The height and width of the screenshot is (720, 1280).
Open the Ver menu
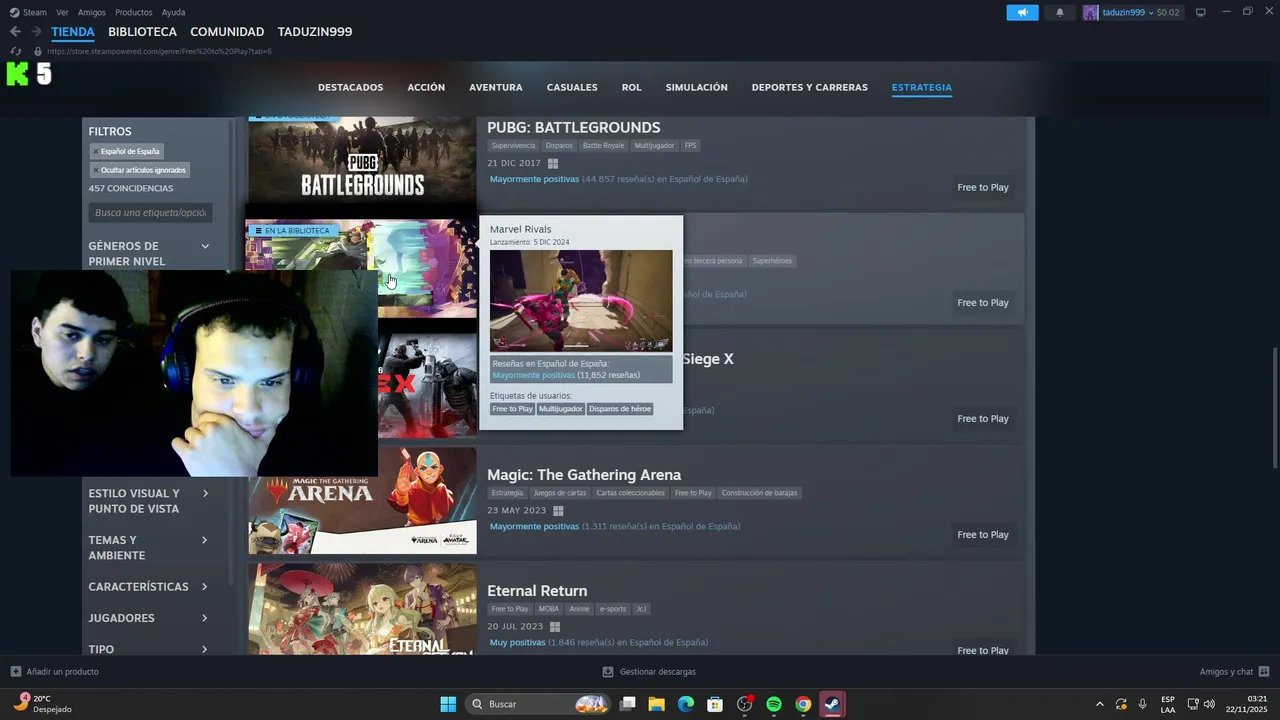[62, 12]
